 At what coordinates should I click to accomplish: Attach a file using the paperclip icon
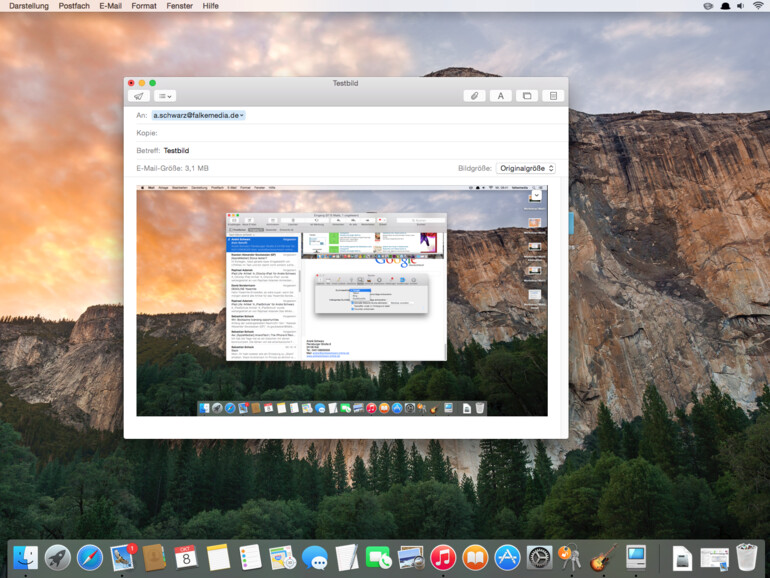click(474, 96)
